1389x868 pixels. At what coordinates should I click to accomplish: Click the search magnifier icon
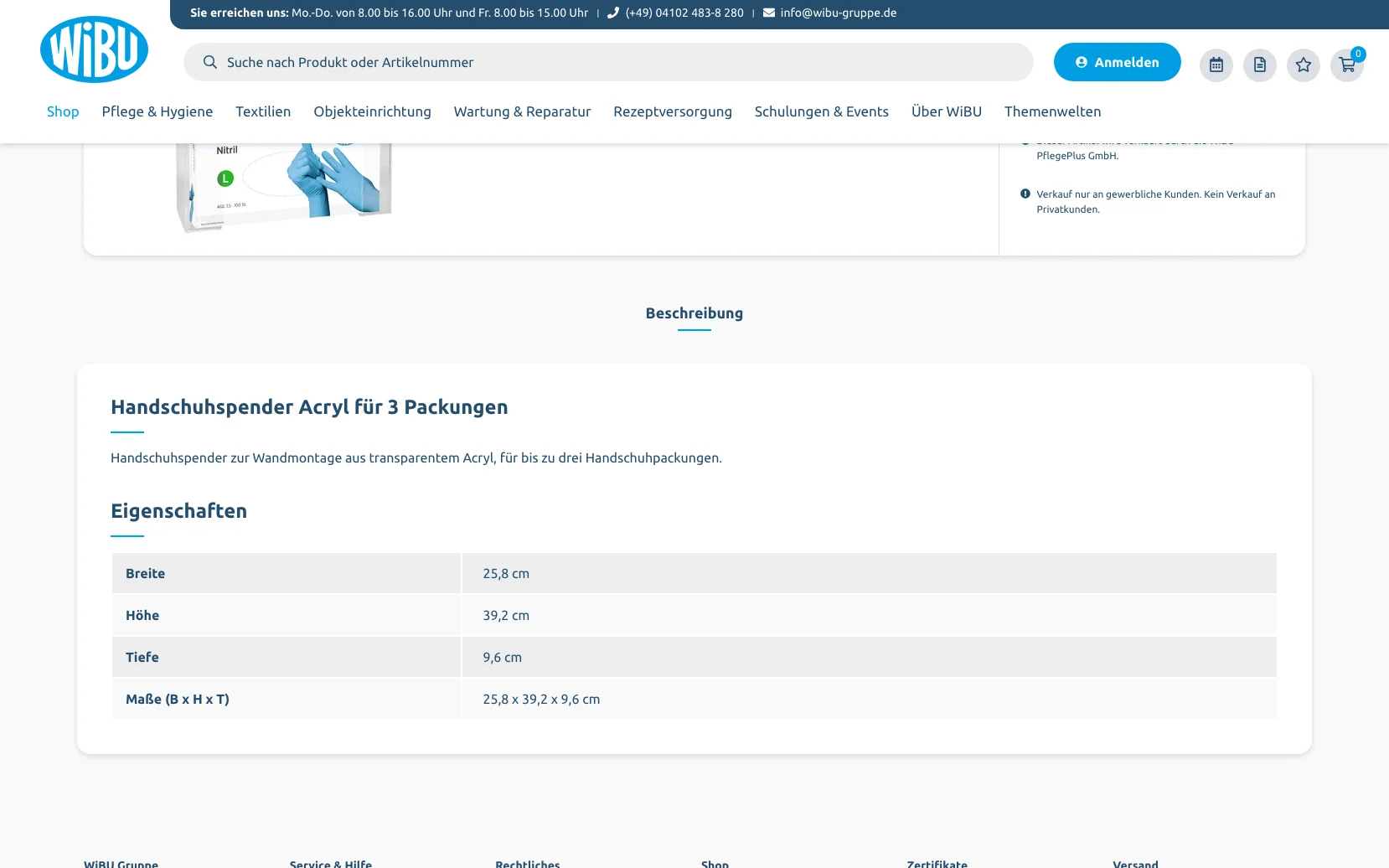(x=210, y=62)
